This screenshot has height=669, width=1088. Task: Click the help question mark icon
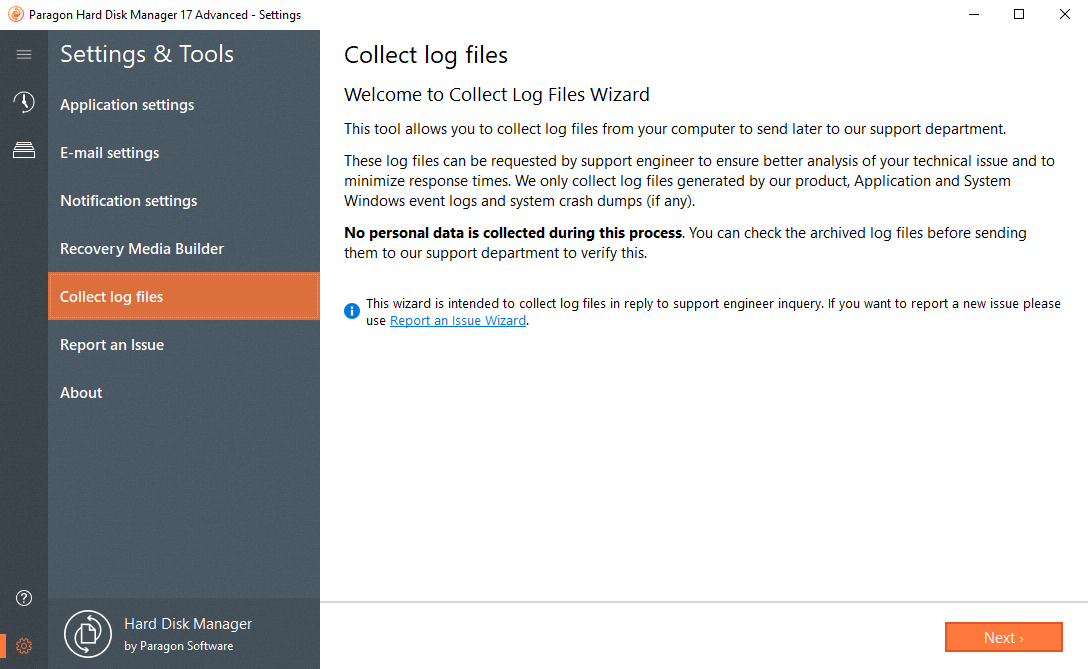pos(23,597)
